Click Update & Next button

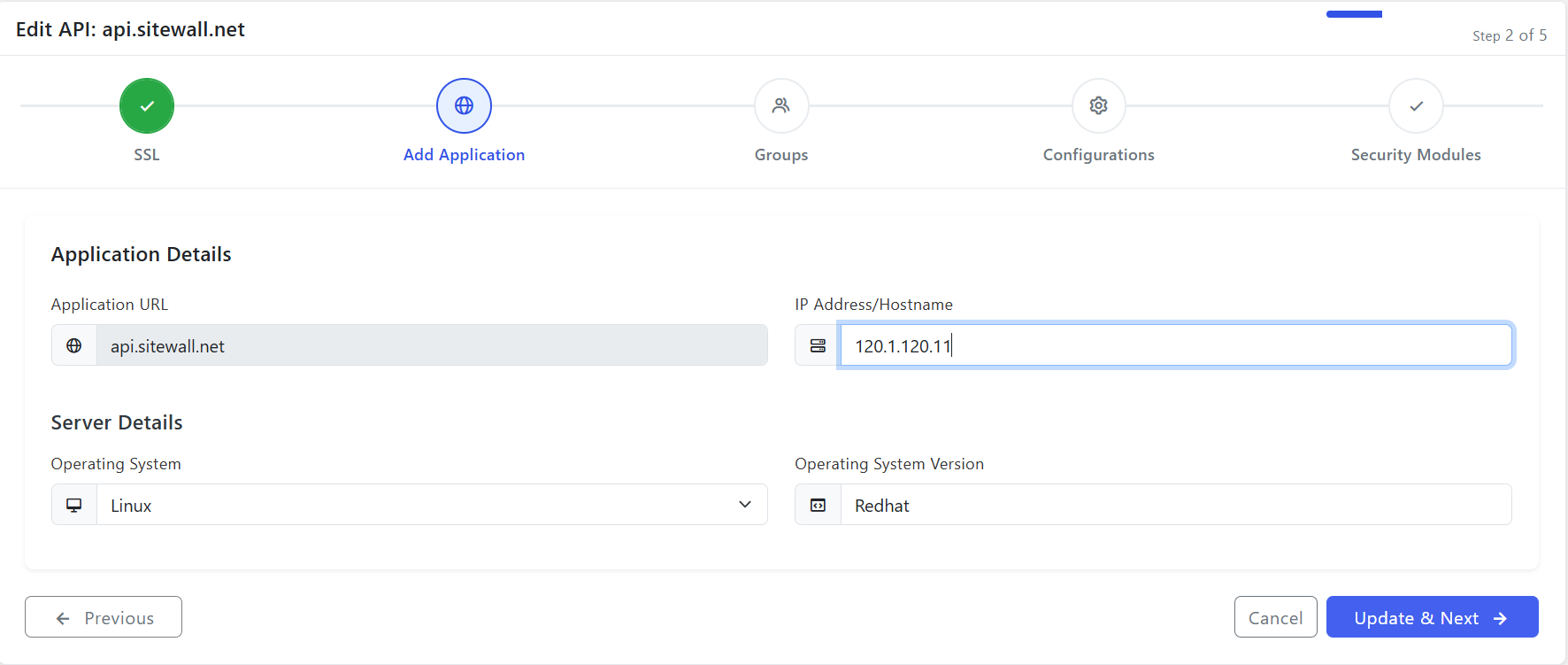[x=1432, y=617]
